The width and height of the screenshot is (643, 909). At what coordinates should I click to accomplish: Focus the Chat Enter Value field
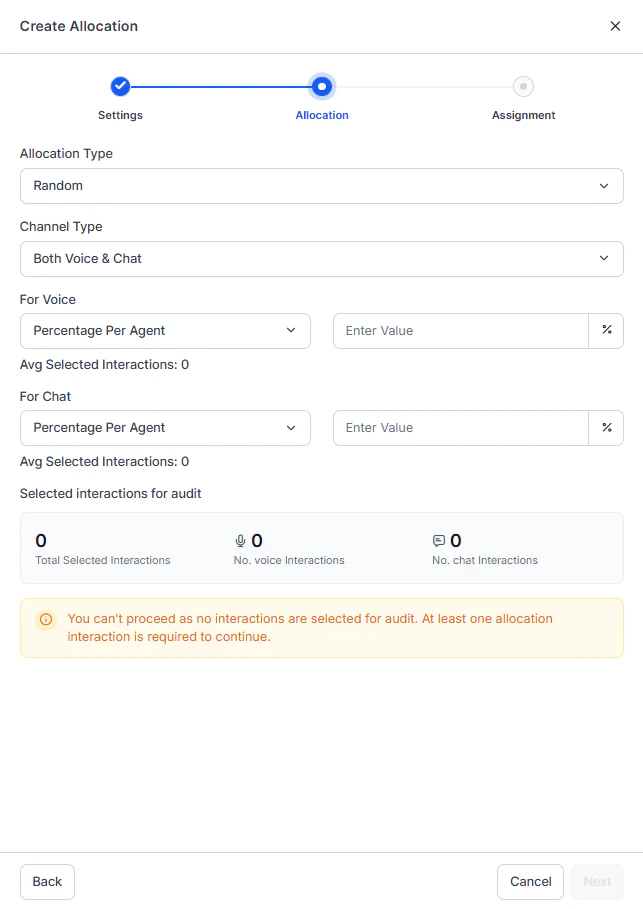pos(460,428)
